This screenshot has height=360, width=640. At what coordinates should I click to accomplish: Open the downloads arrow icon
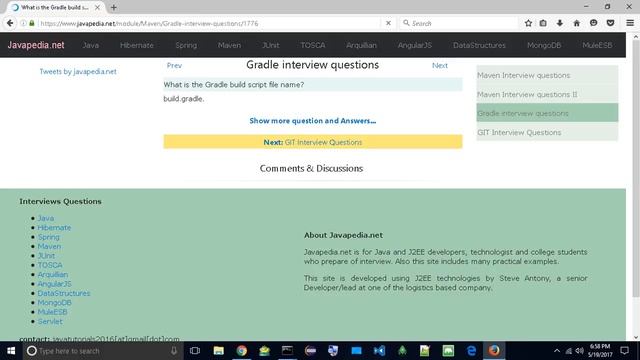pyautogui.click(x=560, y=23)
